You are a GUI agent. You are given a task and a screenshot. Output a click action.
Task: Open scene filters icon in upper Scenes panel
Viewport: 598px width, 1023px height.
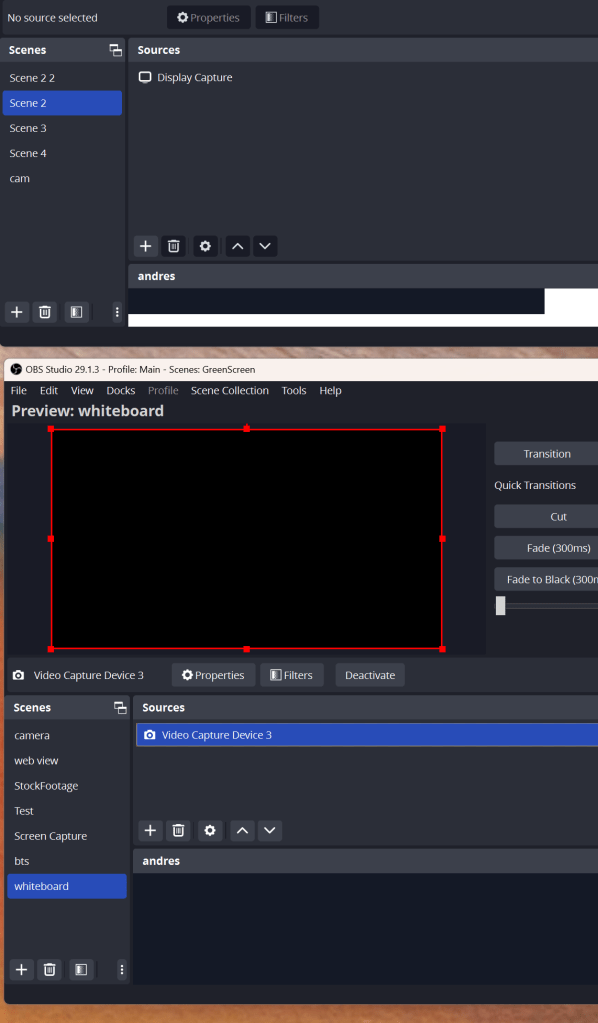(x=76, y=312)
